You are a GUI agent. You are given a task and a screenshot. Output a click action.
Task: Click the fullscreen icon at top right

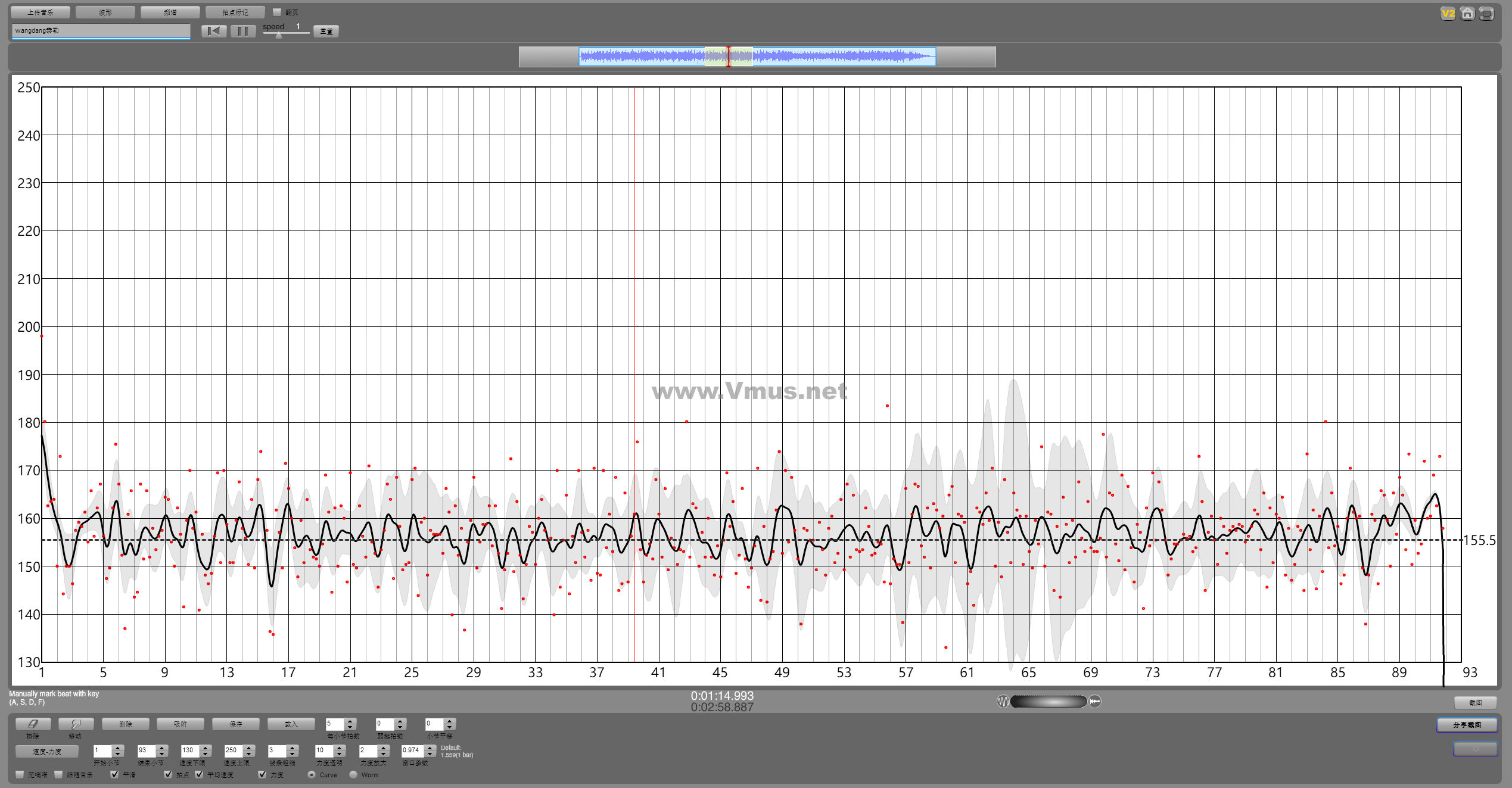point(1487,13)
